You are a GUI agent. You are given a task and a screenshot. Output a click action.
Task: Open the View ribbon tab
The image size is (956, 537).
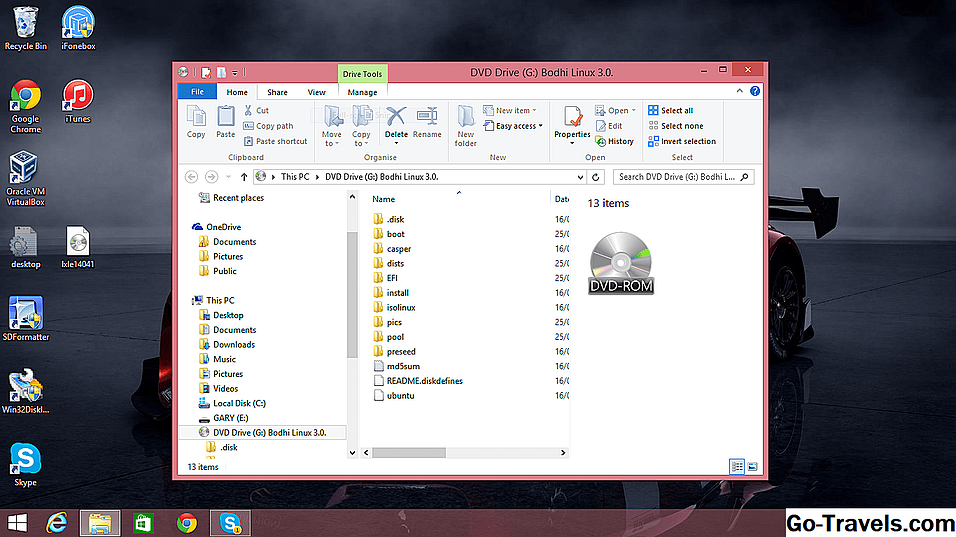pyautogui.click(x=316, y=92)
